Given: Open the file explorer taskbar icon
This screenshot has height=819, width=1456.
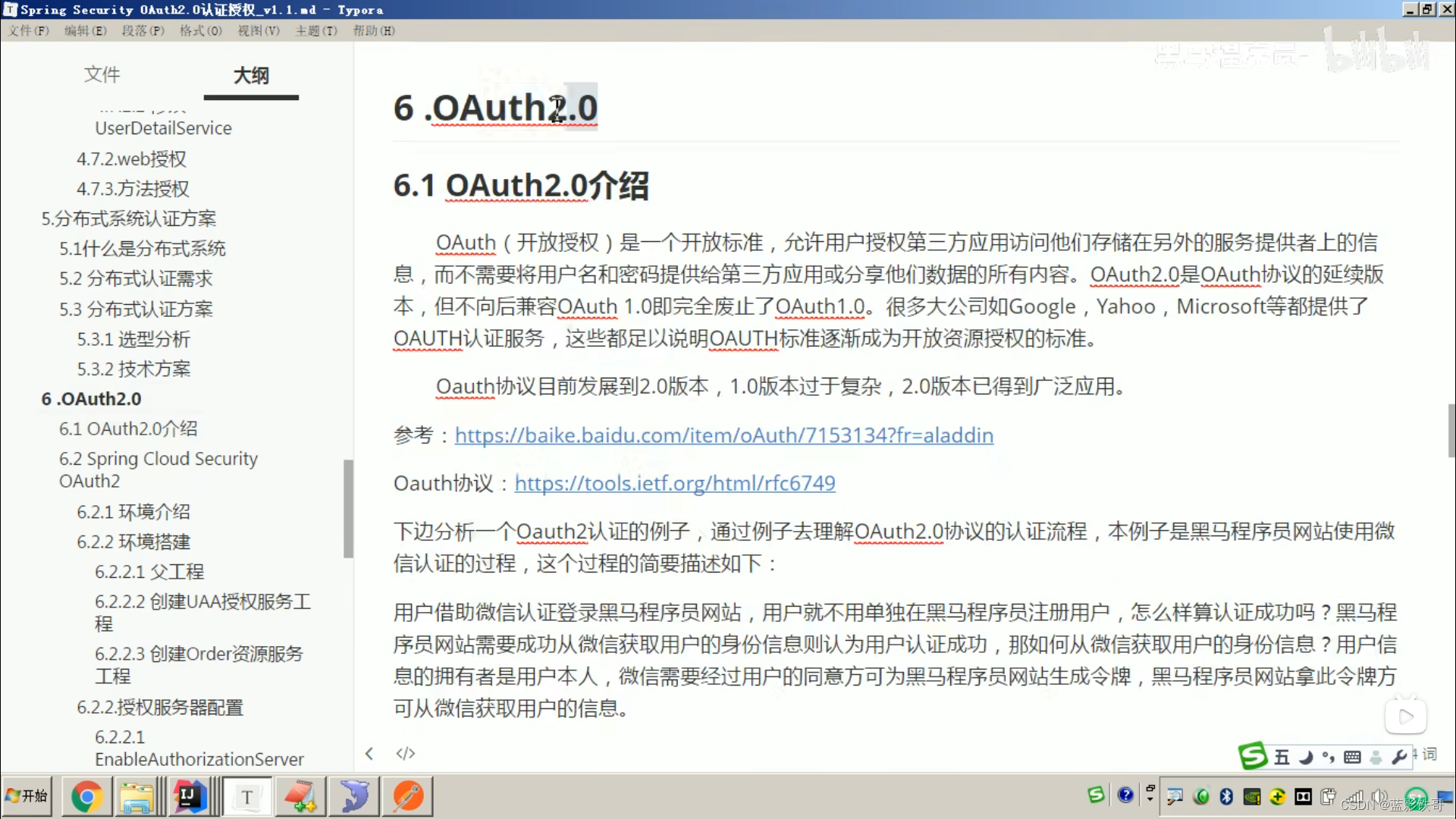Looking at the screenshot, I should [x=137, y=796].
